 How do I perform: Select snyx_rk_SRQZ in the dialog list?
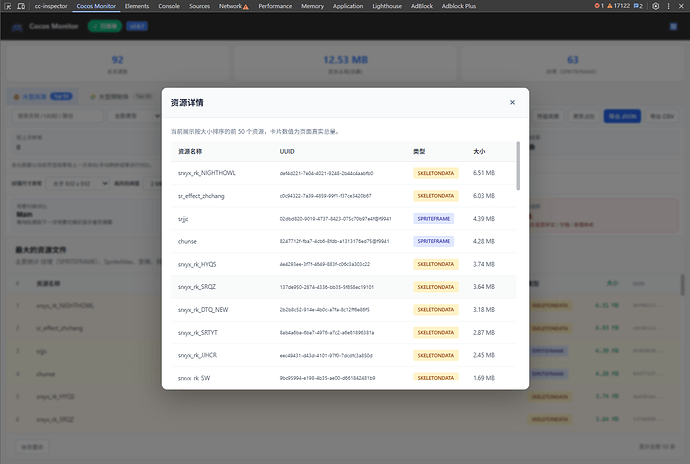click(x=197, y=287)
